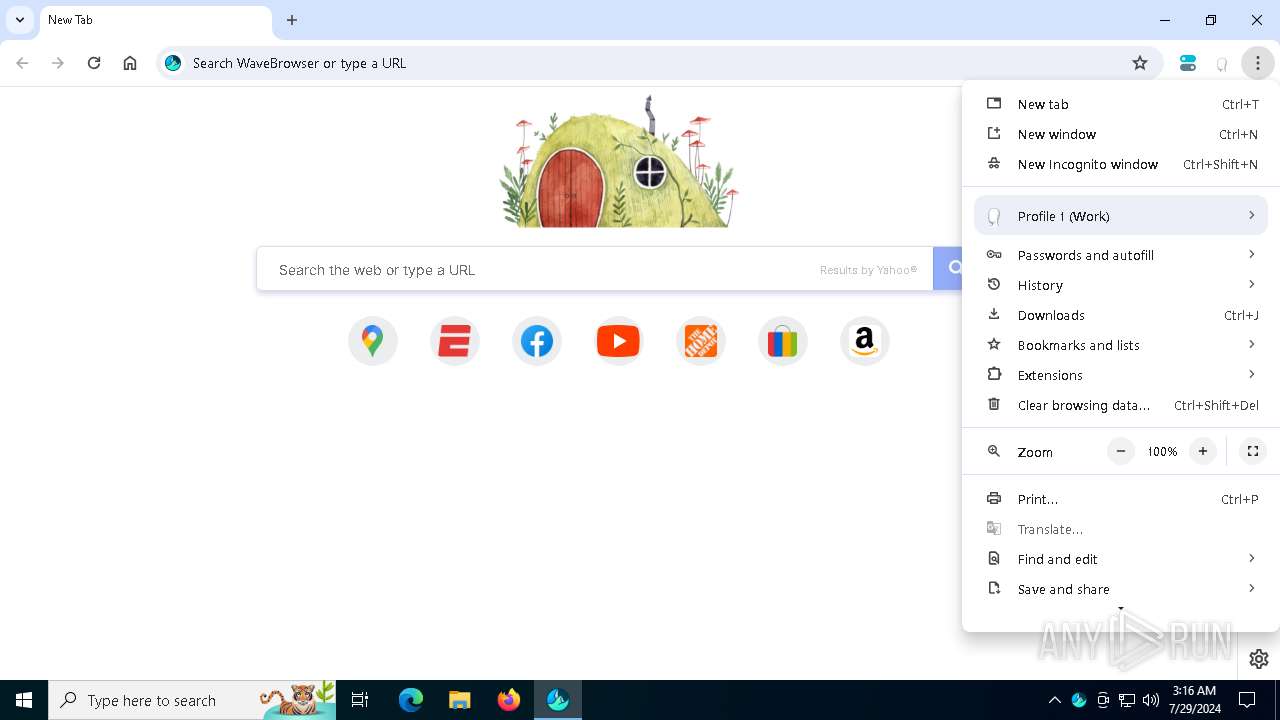The width and height of the screenshot is (1280, 720).
Task: Open the ESPN shortcut tile
Action: pyautogui.click(x=455, y=341)
